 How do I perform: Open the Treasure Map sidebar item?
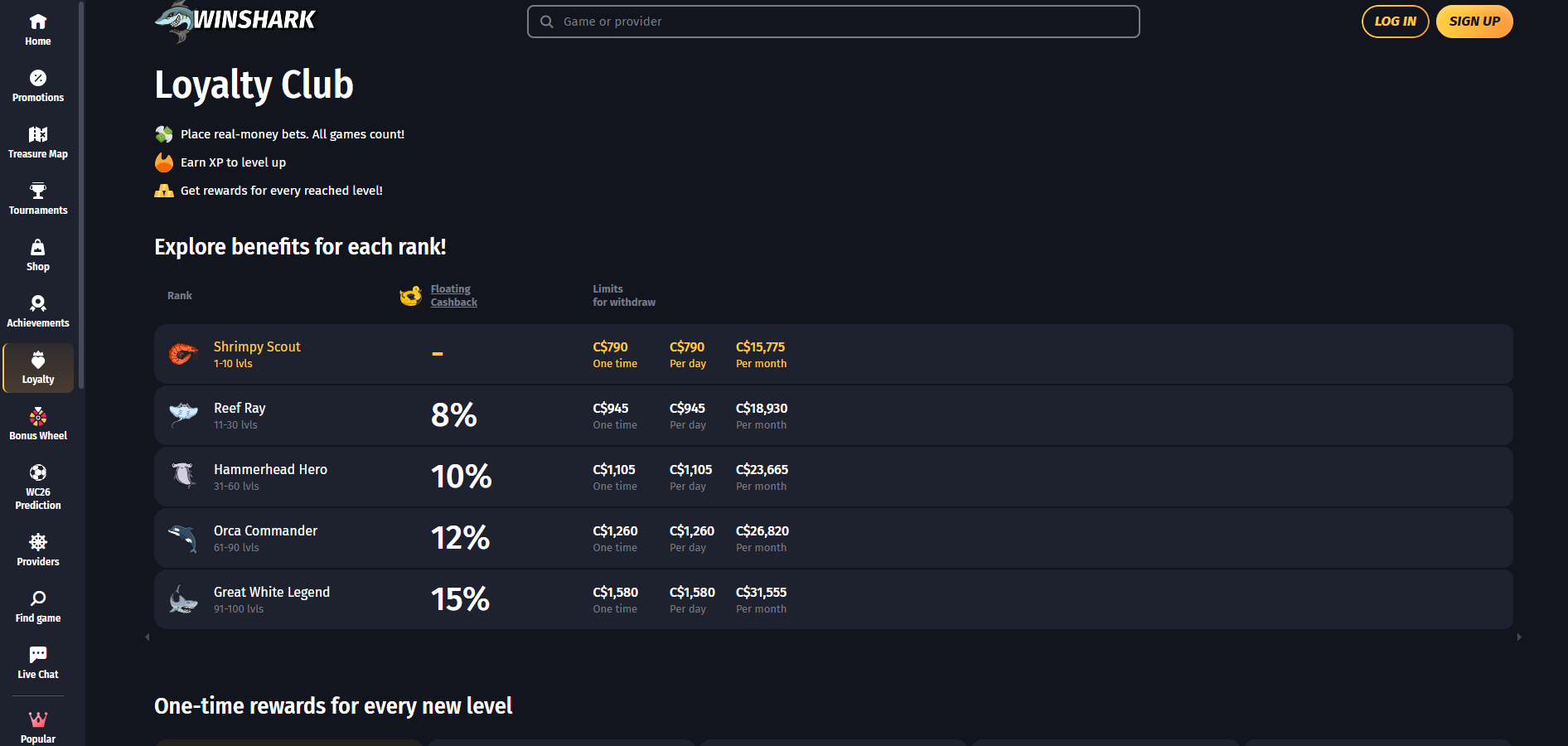pos(38,143)
